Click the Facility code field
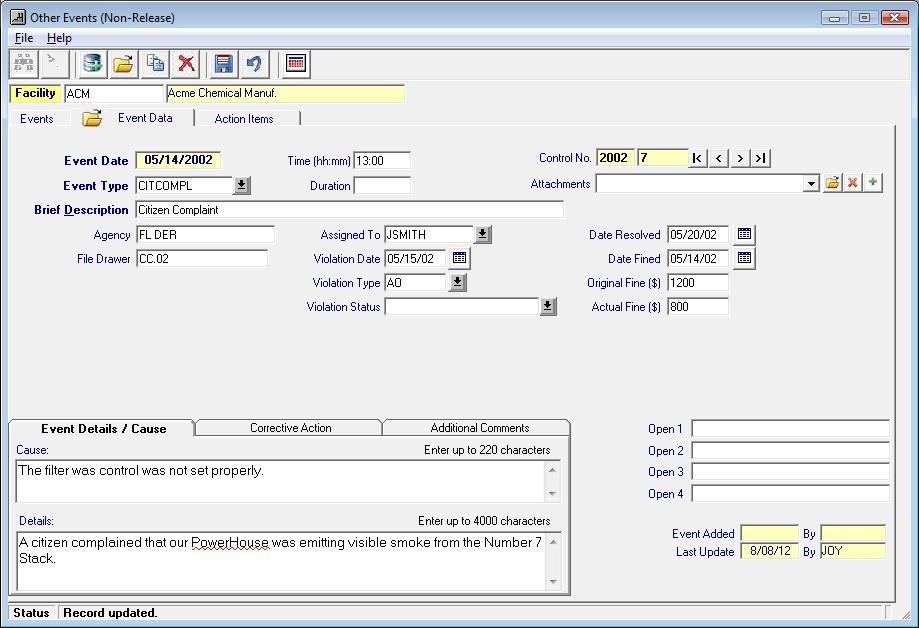This screenshot has width=919, height=628. [114, 94]
